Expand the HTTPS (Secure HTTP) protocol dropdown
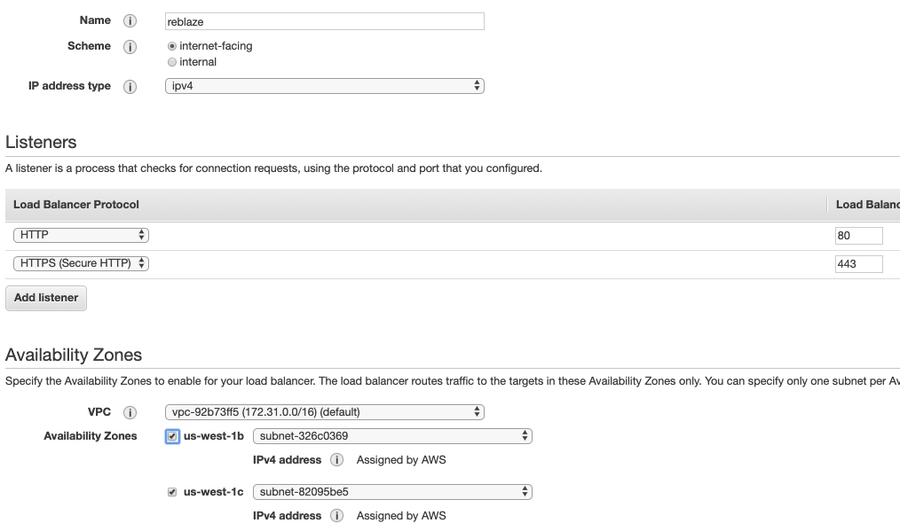This screenshot has width=900, height=531. [x=81, y=264]
